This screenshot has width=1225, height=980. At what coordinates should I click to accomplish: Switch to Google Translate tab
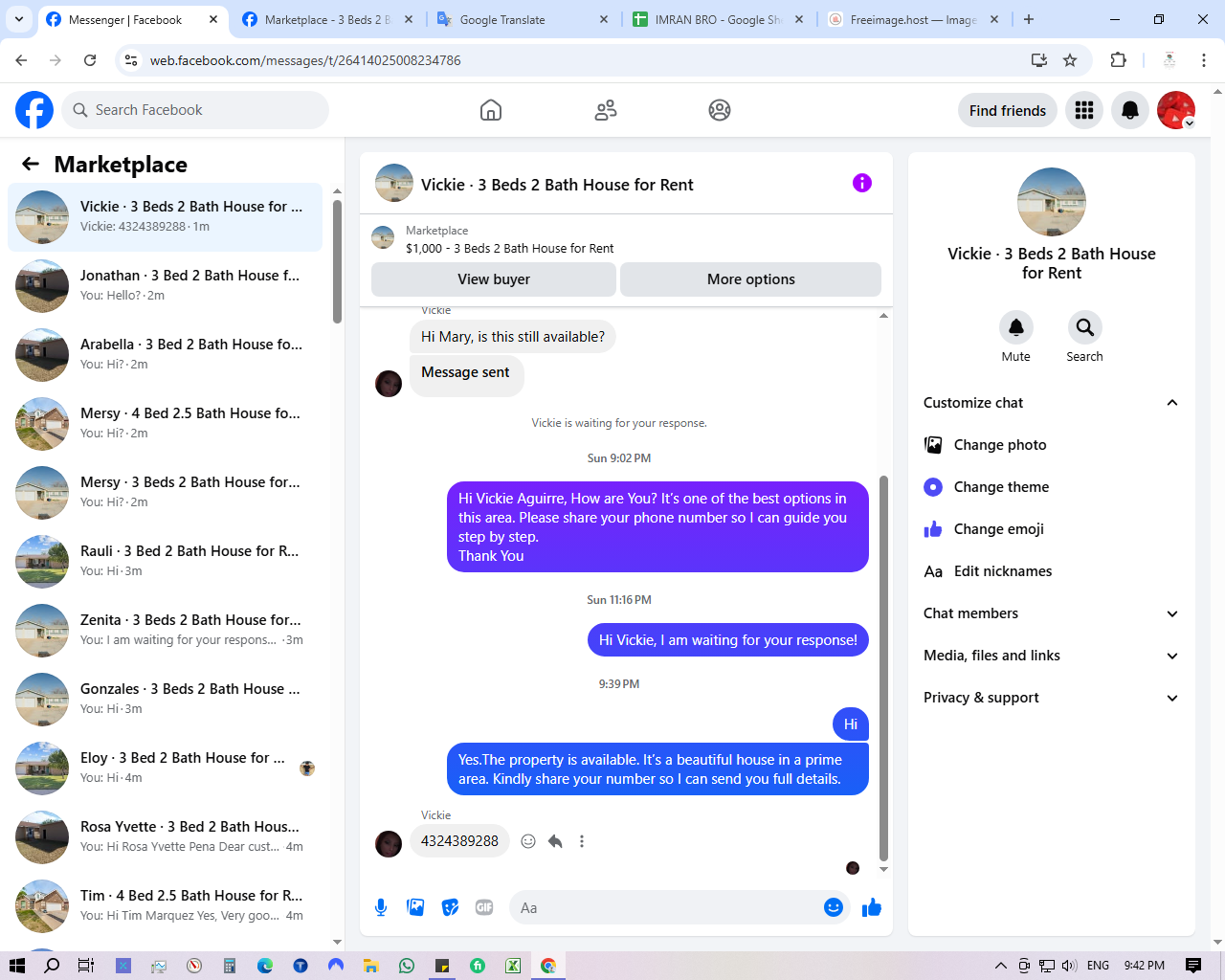point(523,19)
